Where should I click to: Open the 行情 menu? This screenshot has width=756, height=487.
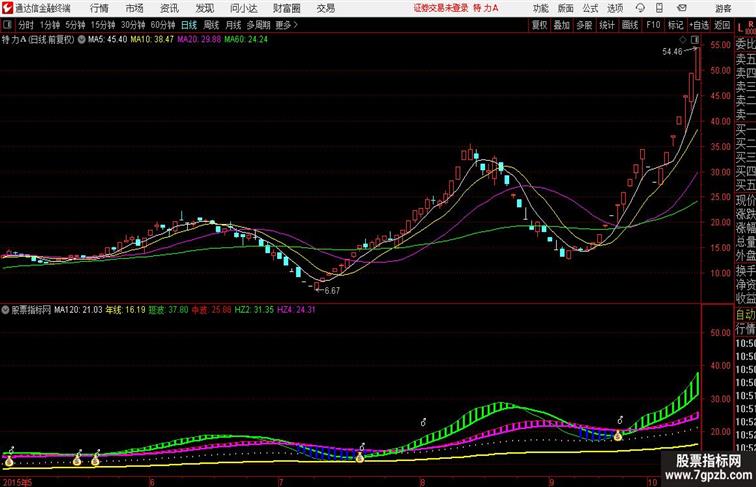(x=99, y=8)
